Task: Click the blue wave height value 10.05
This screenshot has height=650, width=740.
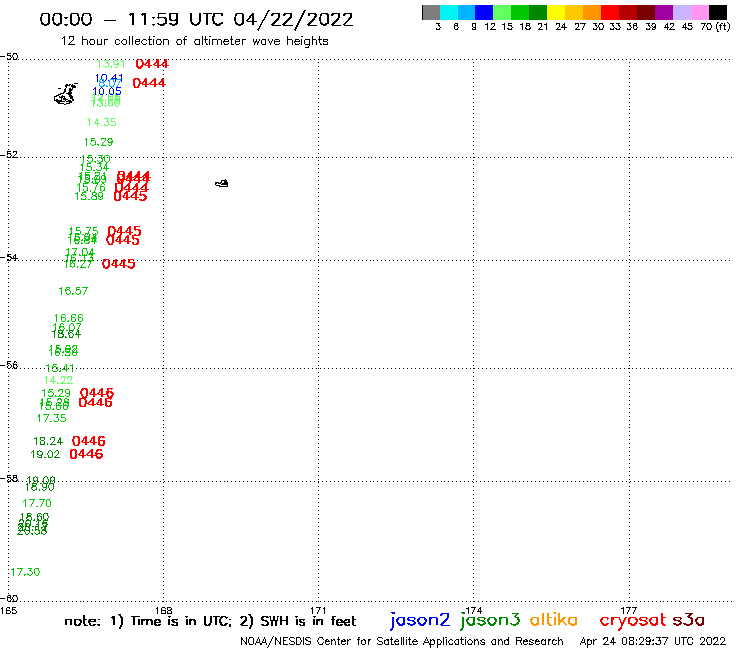Action: click(x=107, y=91)
